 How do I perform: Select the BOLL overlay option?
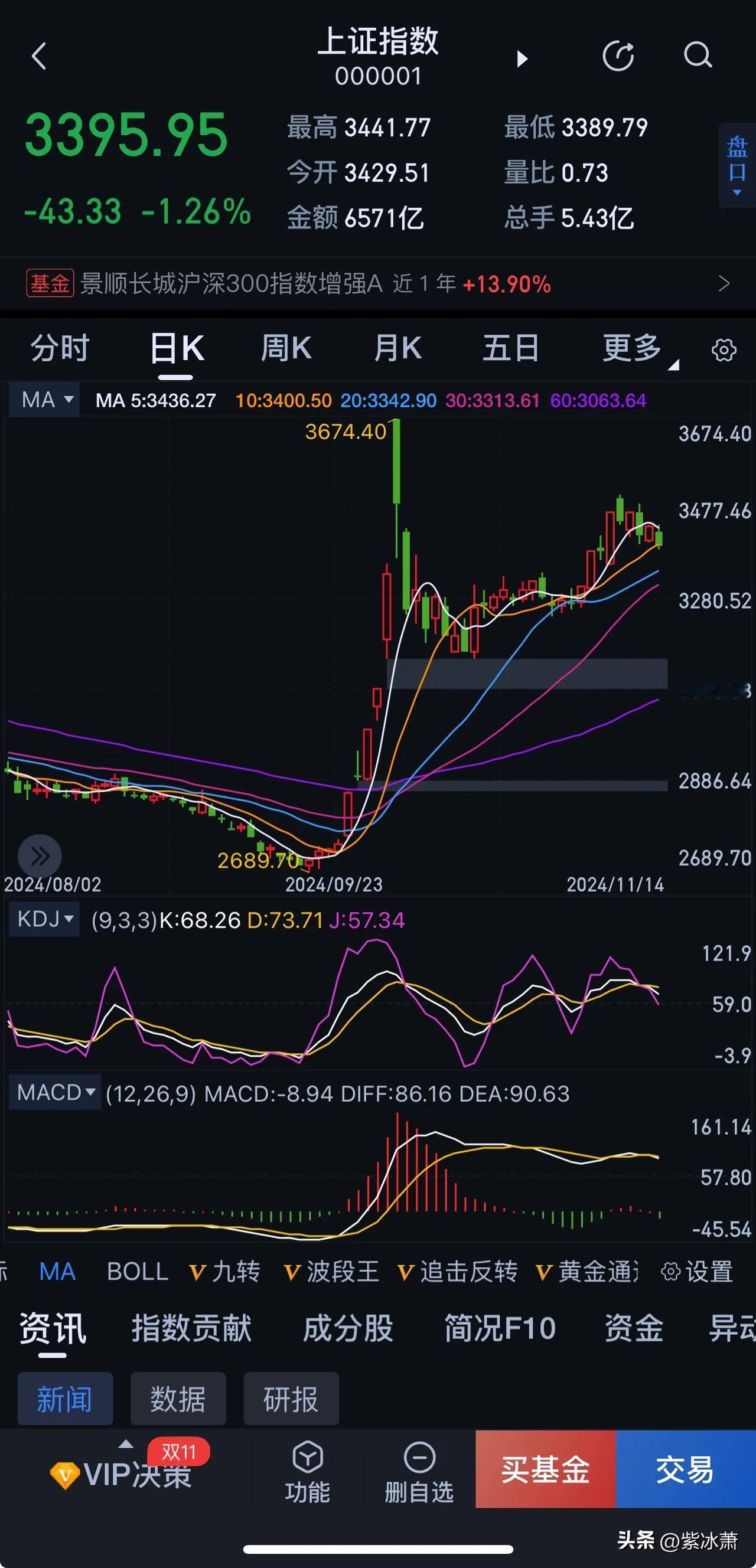(x=137, y=1272)
